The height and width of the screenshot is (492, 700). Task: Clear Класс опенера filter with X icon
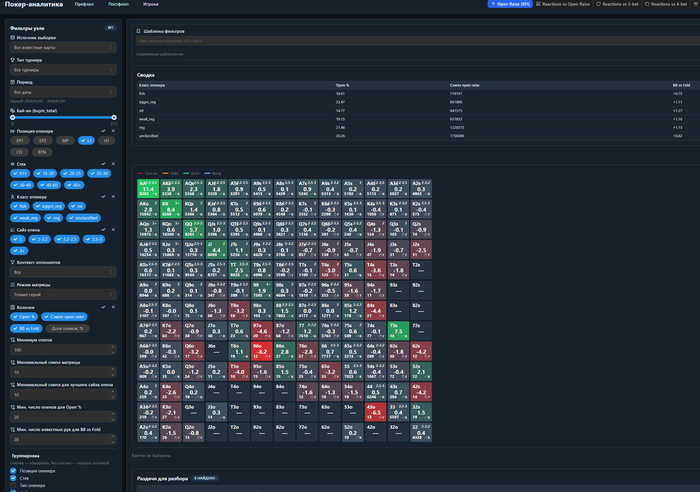113,196
